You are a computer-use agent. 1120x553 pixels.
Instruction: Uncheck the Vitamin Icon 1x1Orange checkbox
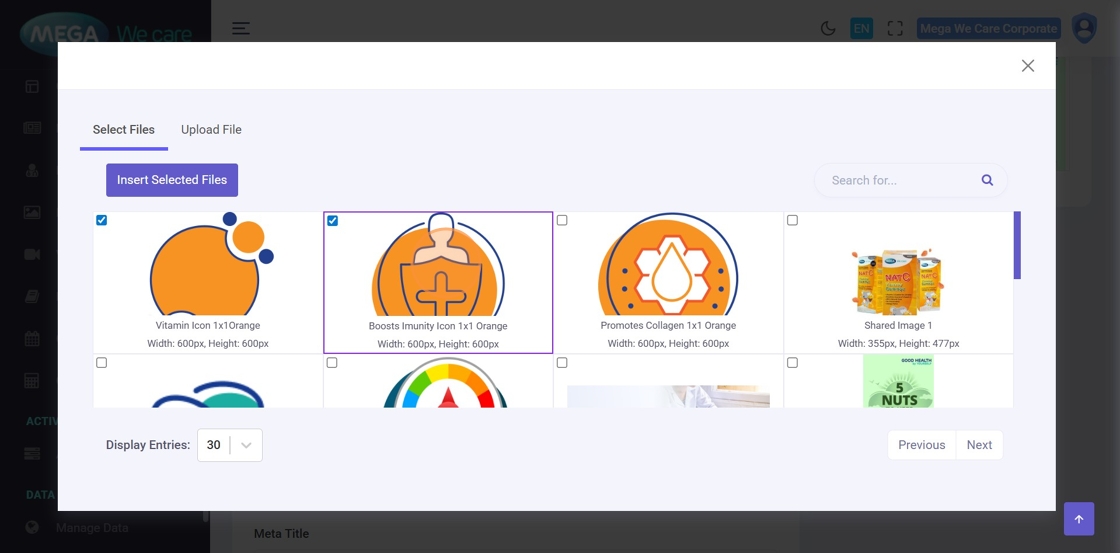(102, 220)
